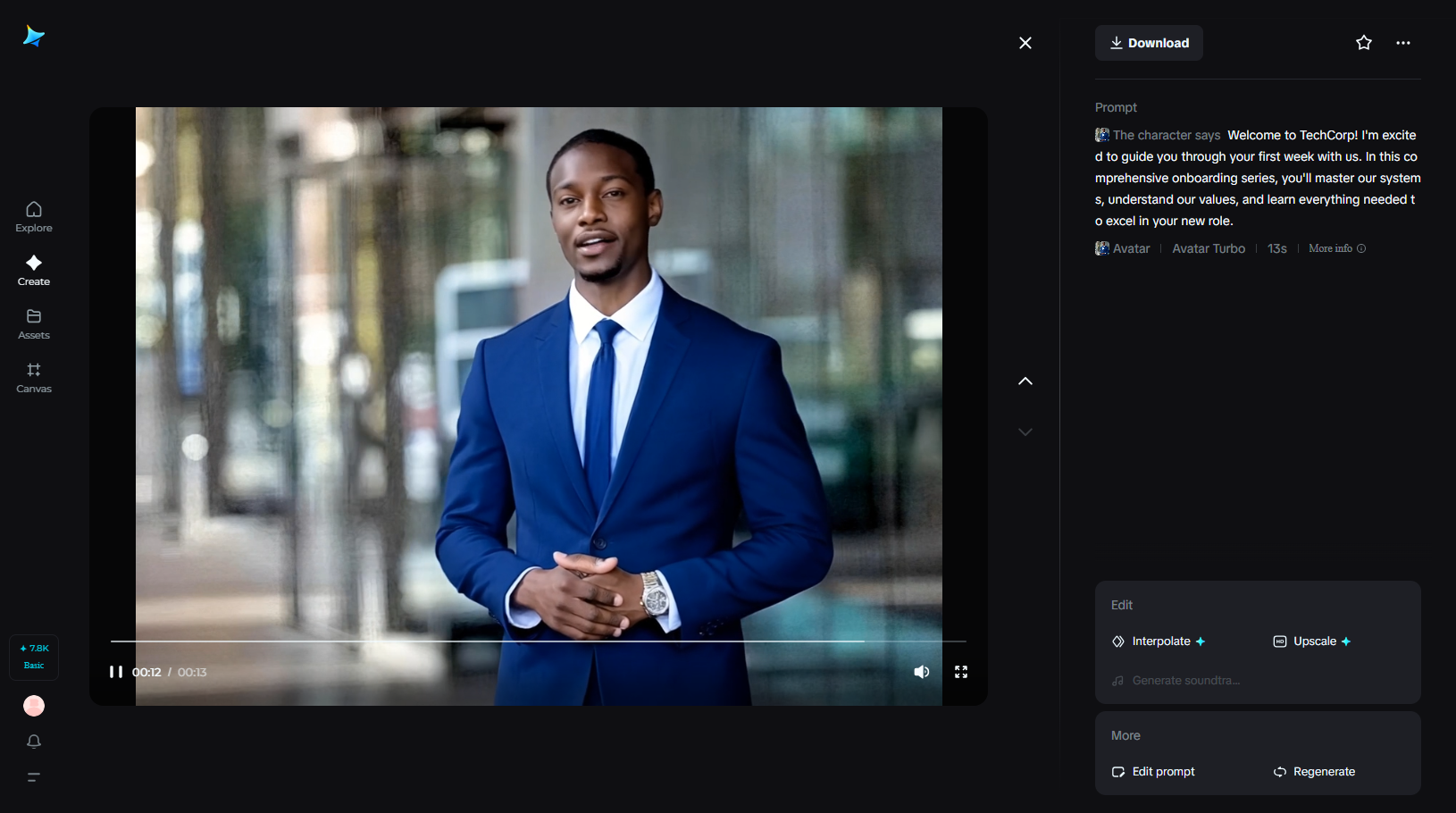This screenshot has width=1456, height=813.
Task: Click the video progress bar
Action: (x=539, y=641)
